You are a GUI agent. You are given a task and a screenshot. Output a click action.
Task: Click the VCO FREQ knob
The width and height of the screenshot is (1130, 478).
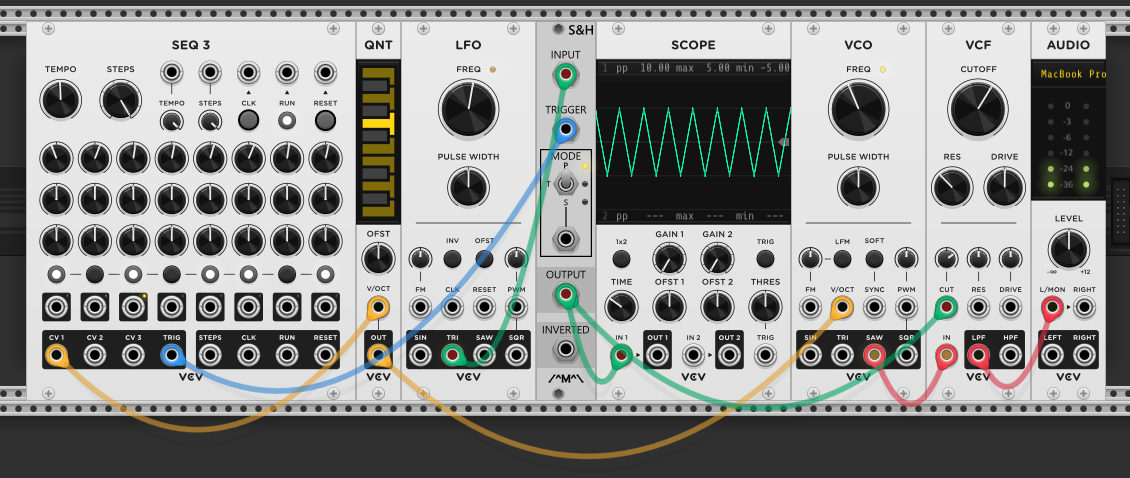pyautogui.click(x=858, y=110)
